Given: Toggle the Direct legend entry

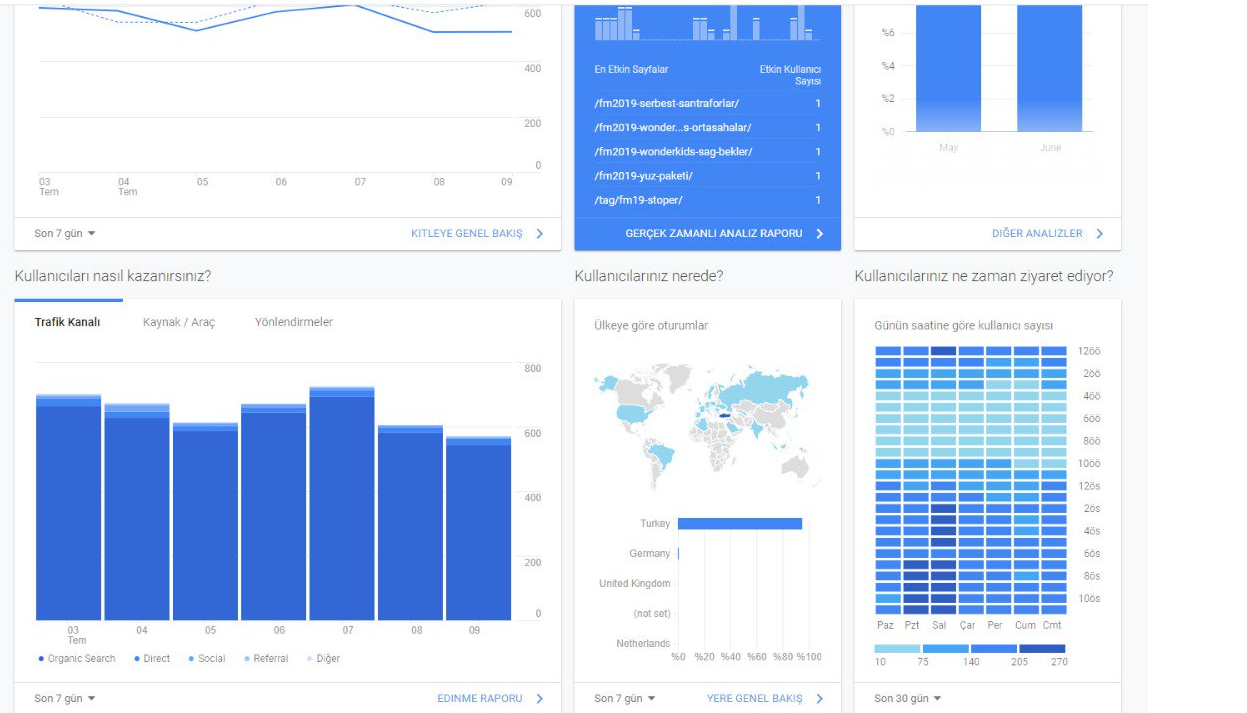Looking at the screenshot, I should tap(151, 658).
